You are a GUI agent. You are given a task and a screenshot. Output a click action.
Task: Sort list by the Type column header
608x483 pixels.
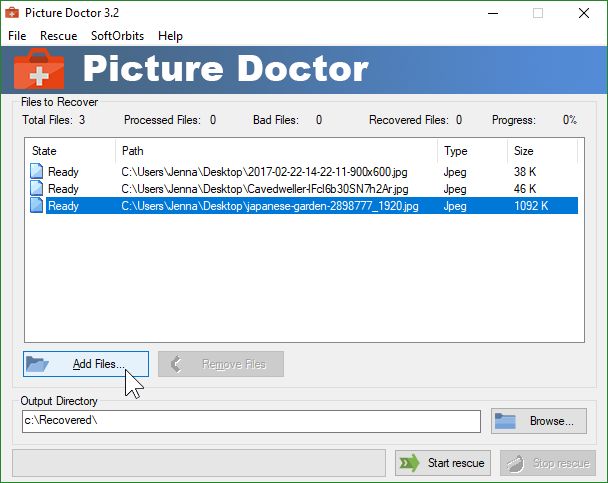tap(472, 151)
